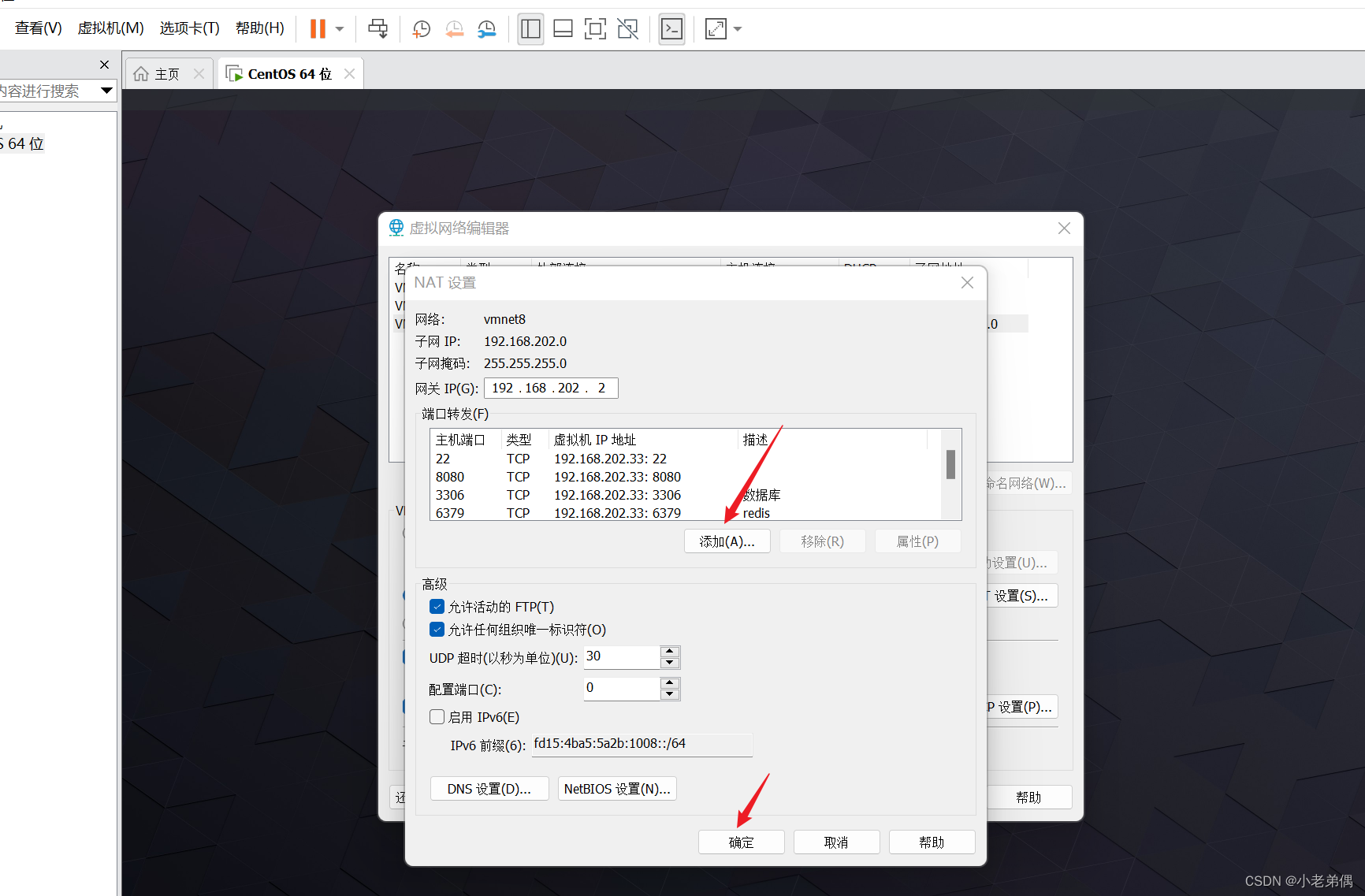Click 帮助 in NAT settings dialog
The height and width of the screenshot is (896, 1365).
pyautogui.click(x=932, y=842)
